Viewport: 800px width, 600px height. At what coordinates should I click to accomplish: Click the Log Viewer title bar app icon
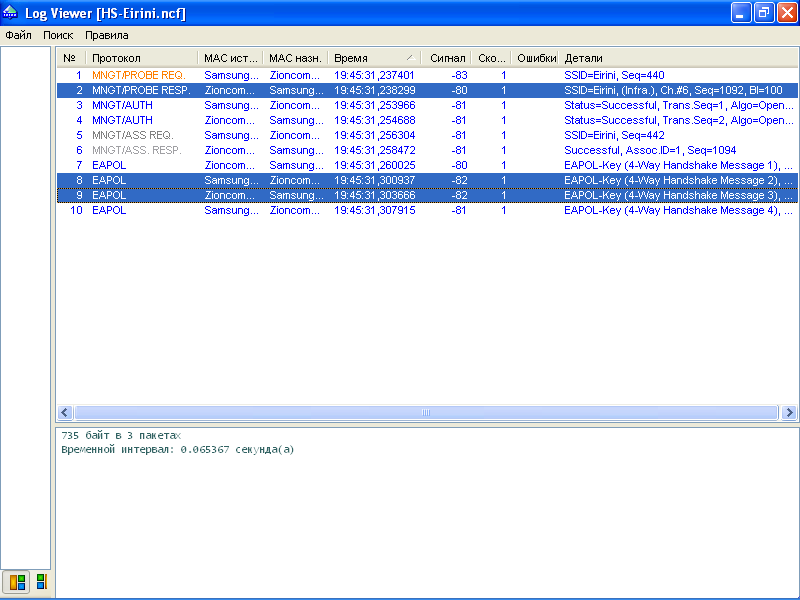11,13
